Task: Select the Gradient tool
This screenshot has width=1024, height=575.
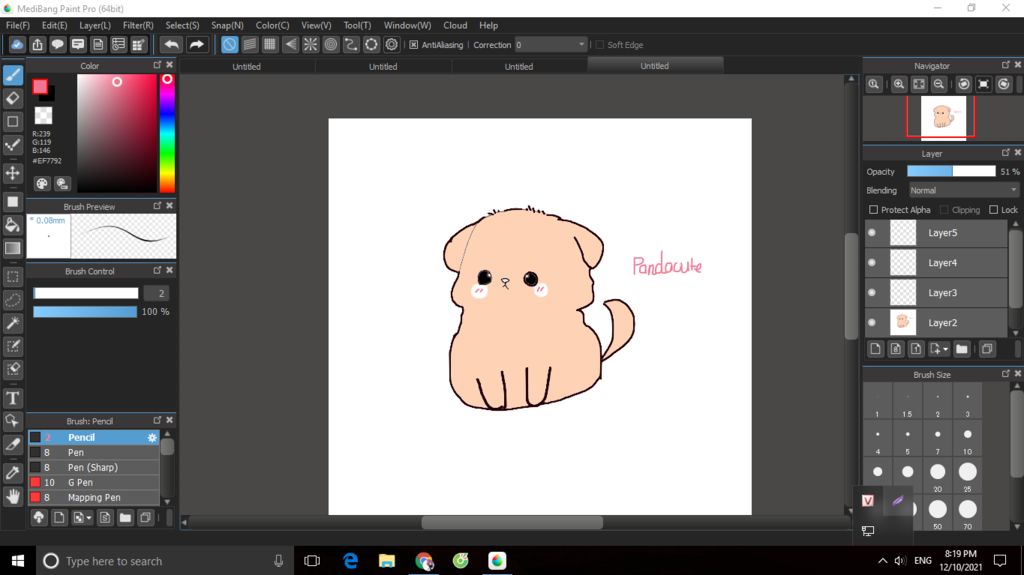Action: (x=12, y=248)
